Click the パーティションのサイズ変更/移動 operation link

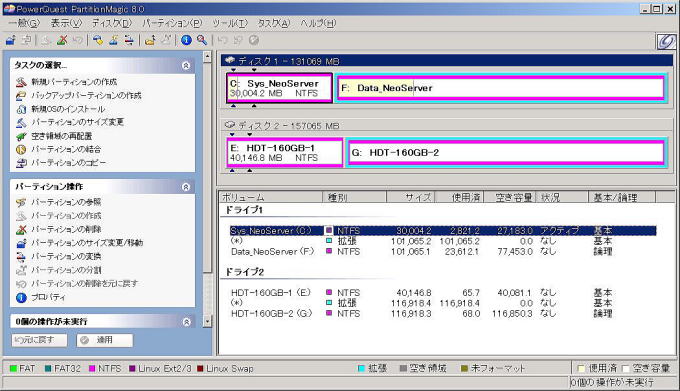click(87, 243)
